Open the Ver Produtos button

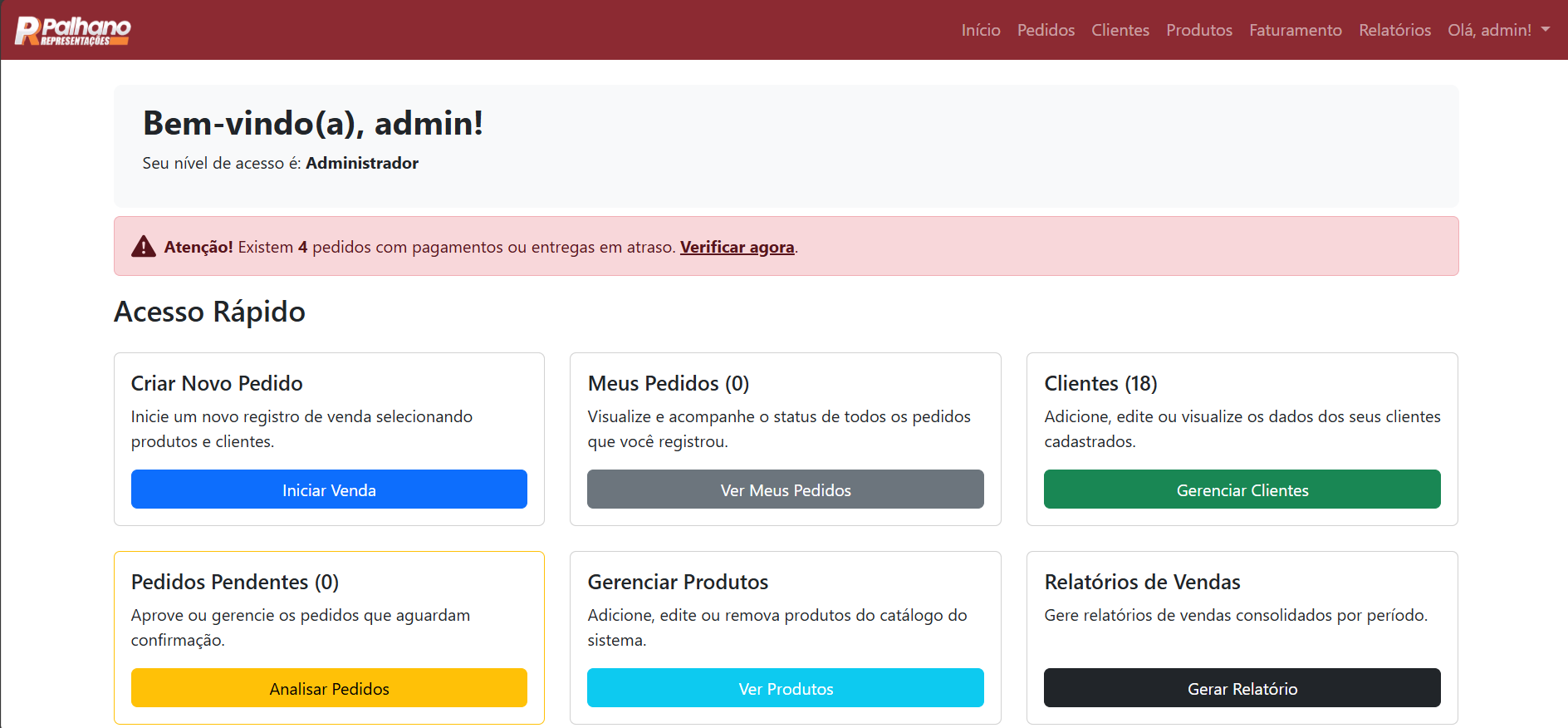[785, 688]
